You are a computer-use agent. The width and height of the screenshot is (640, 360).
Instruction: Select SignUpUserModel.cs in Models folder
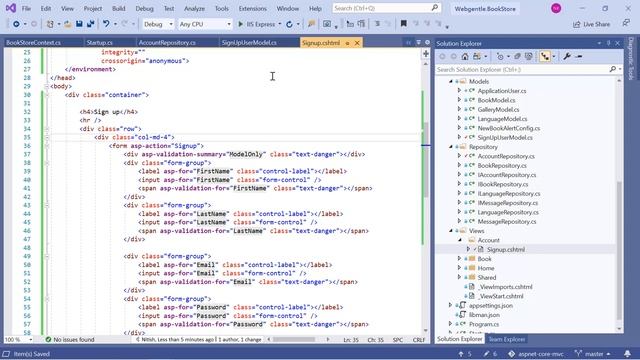pyautogui.click(x=505, y=138)
